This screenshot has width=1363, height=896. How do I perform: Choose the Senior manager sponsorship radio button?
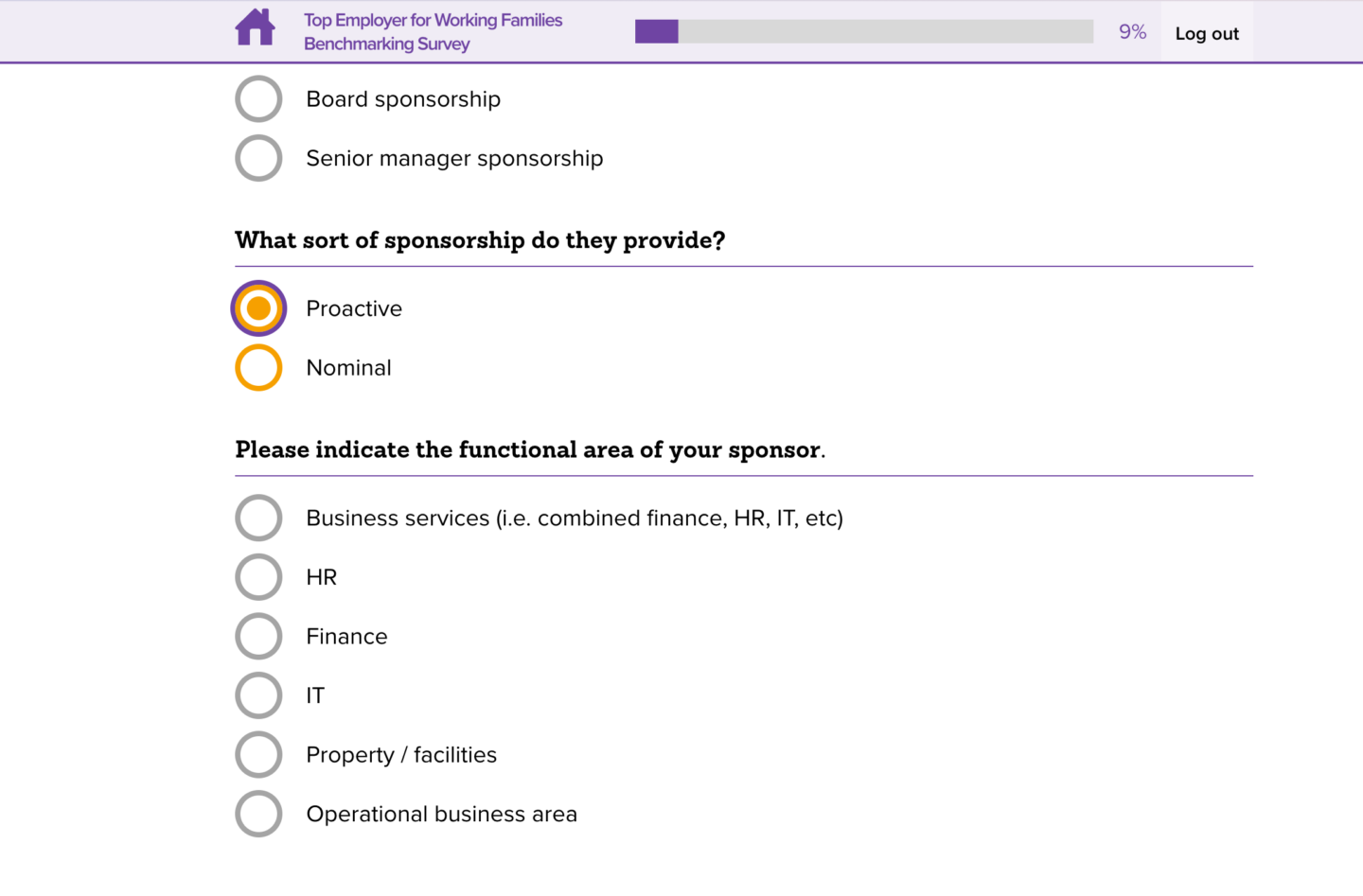pyautogui.click(x=258, y=158)
